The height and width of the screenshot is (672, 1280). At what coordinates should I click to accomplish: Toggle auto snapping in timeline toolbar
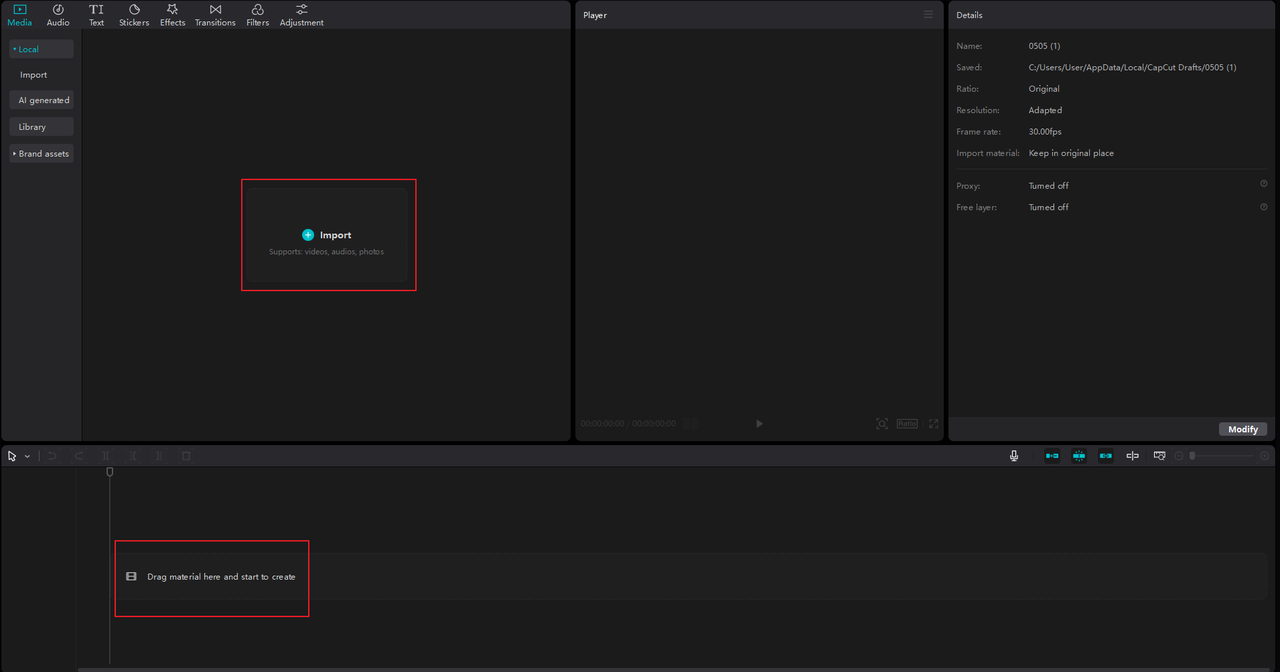1079,456
